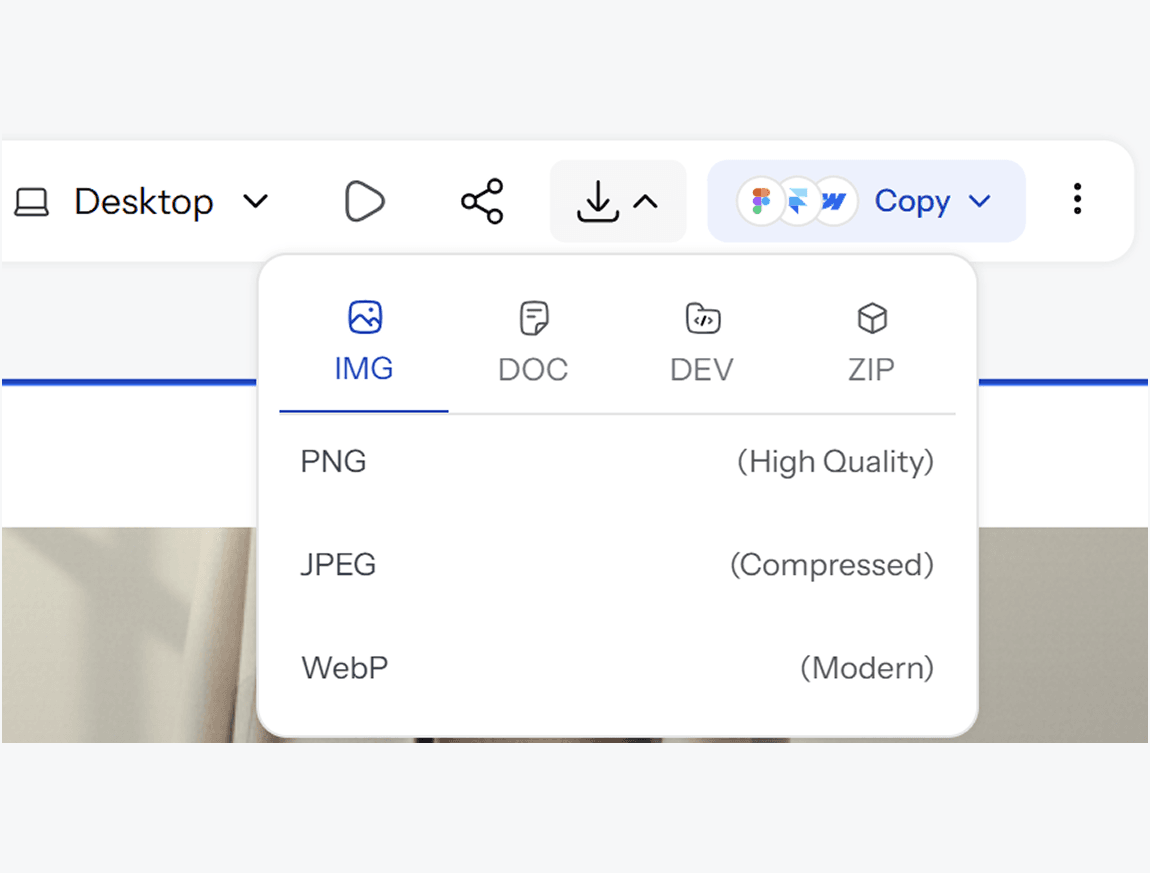The height and width of the screenshot is (873, 1150).
Task: Click the Copy button label
Action: 912,201
